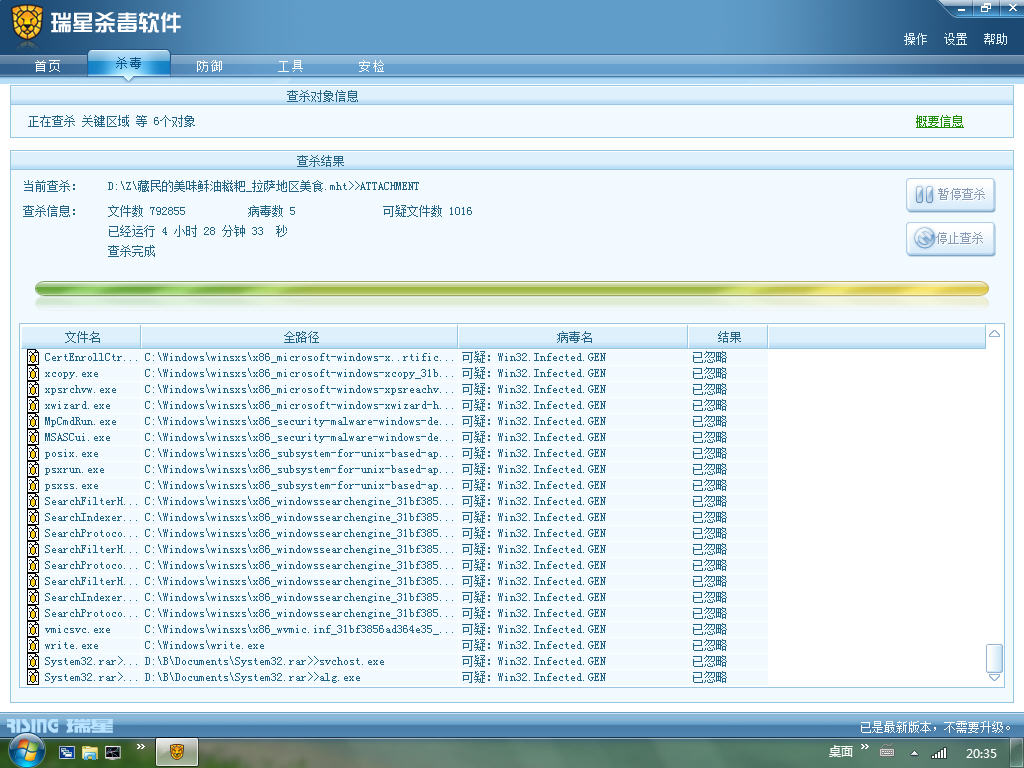Select the psxrun.exe file name
This screenshot has height=768, width=1024.
(74, 470)
